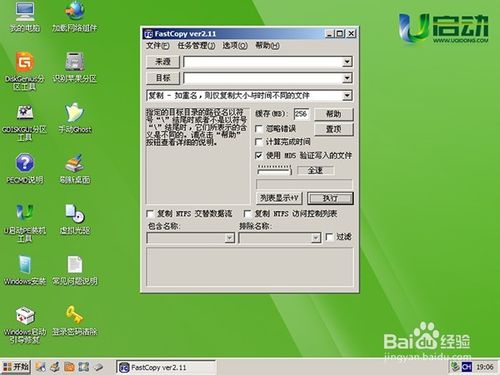Viewport: 500px width, 375px height.
Task: Expand the source path dropdown arrow
Action: [347, 62]
